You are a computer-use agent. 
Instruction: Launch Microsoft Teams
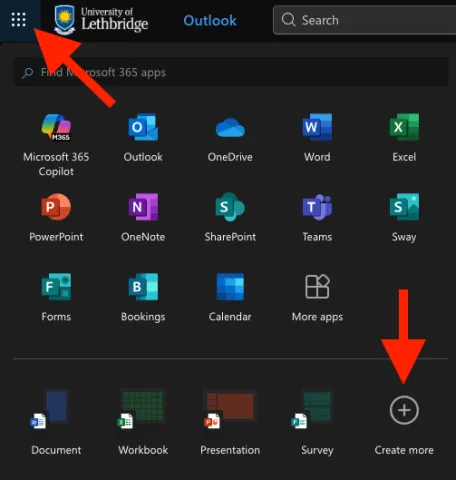pos(317,218)
